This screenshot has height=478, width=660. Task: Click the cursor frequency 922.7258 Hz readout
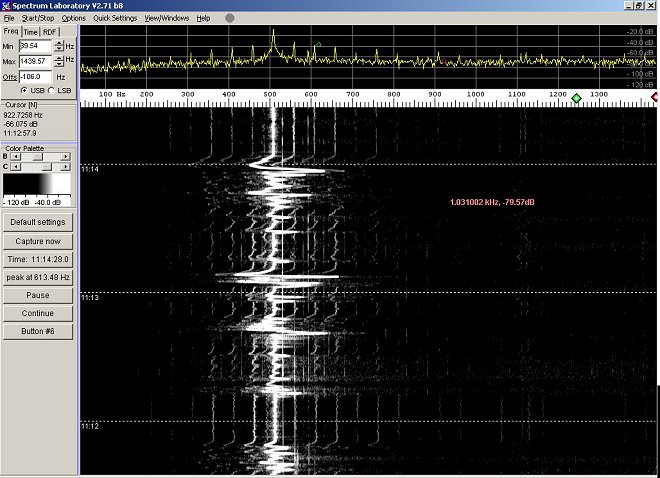23,115
